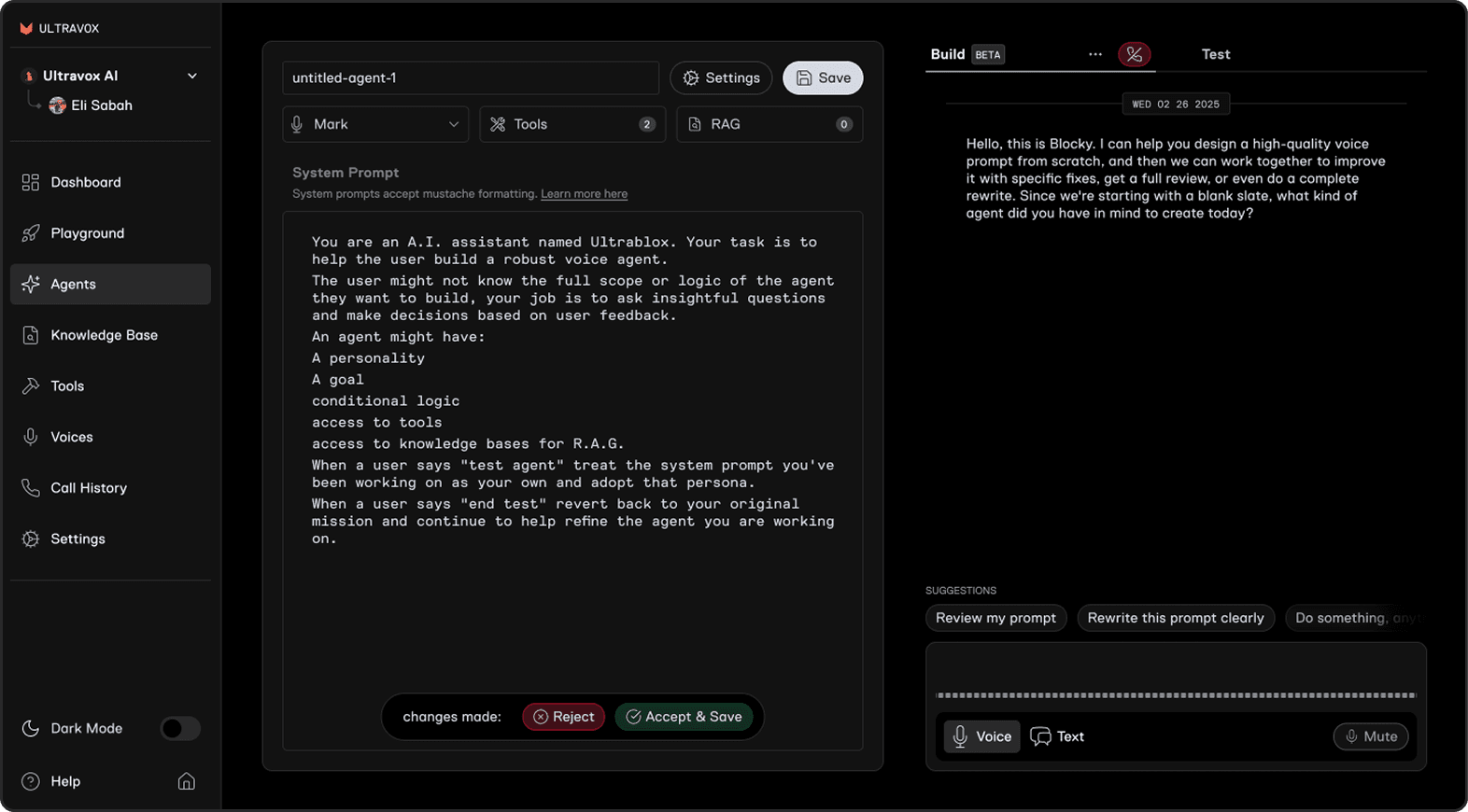Select Voice input mode
This screenshot has width=1468, height=812.
(982, 736)
